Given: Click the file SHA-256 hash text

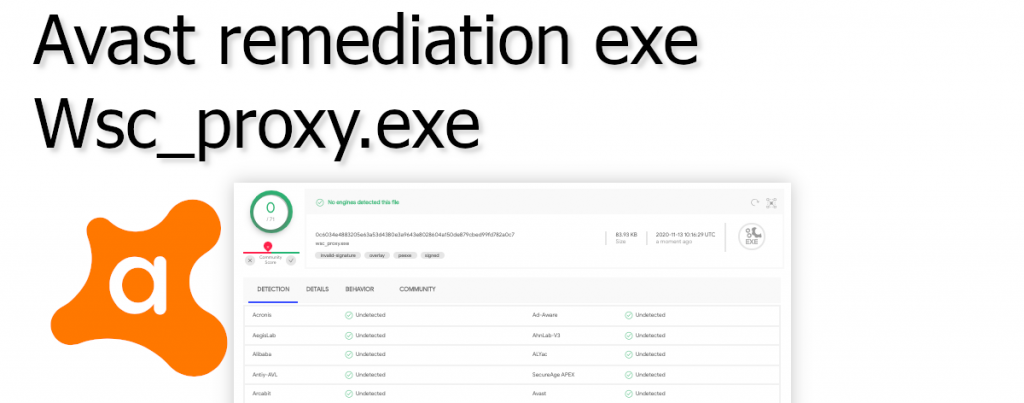Looking at the screenshot, I should click(414, 234).
